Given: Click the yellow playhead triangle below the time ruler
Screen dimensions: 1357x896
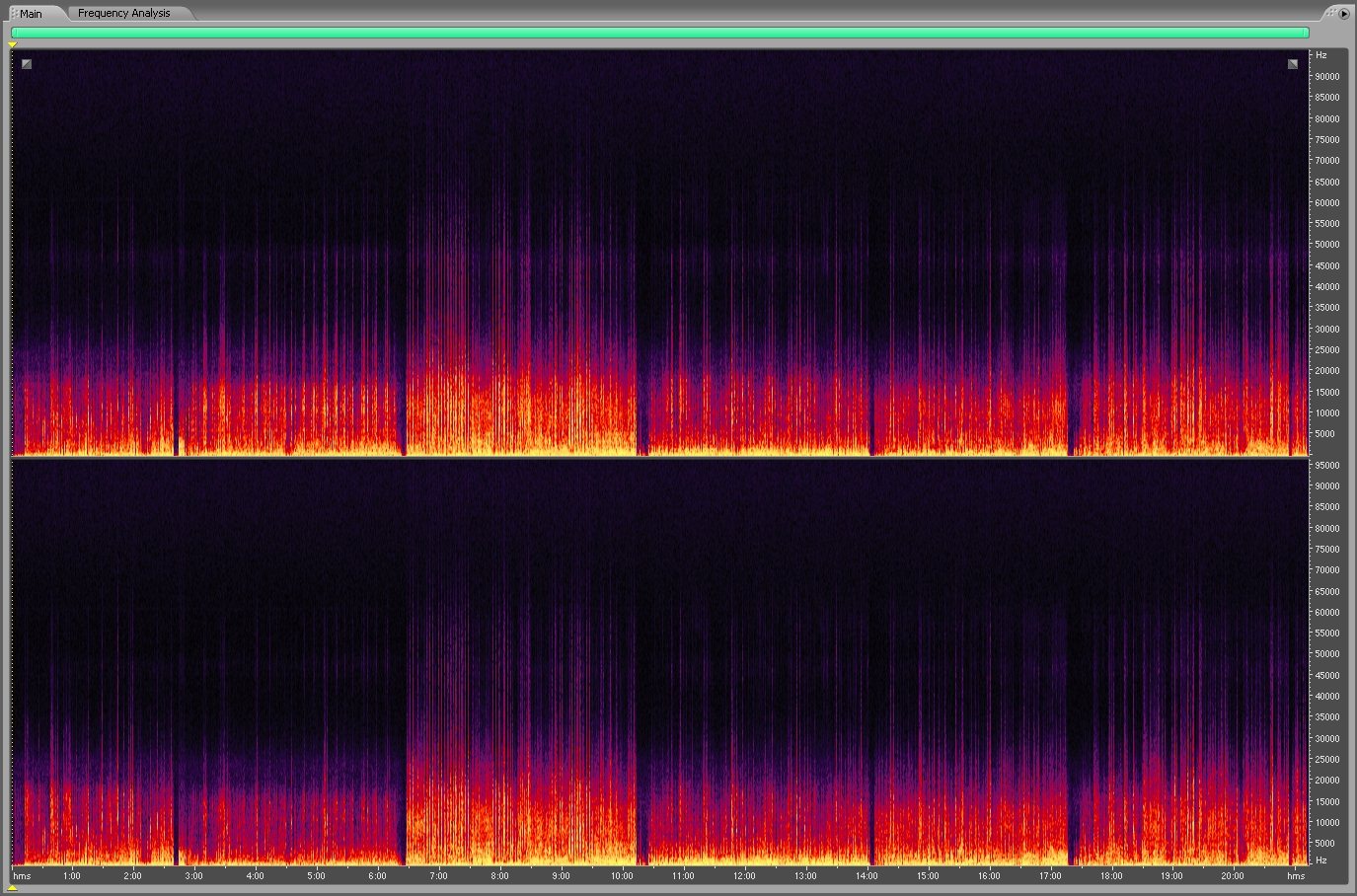Looking at the screenshot, I should point(13,888).
